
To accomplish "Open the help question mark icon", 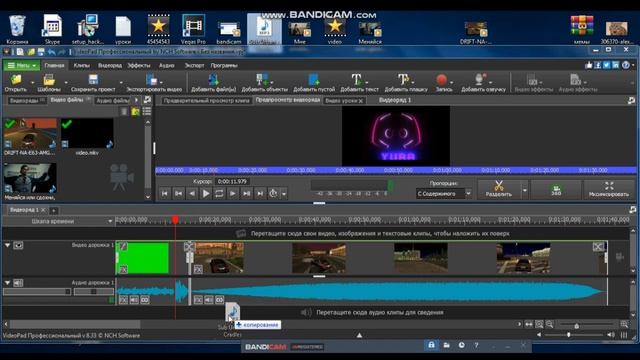I will pos(625,65).
